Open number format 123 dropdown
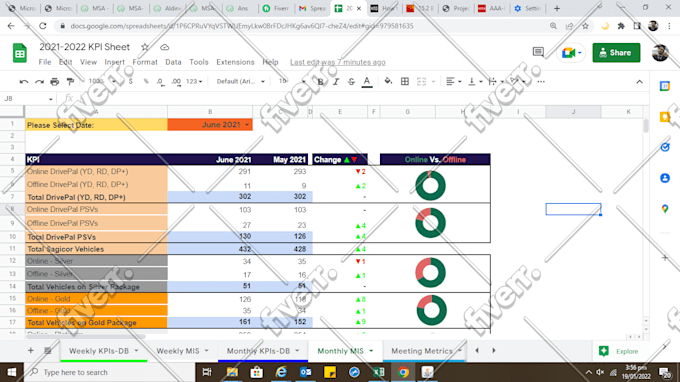 tap(194, 82)
